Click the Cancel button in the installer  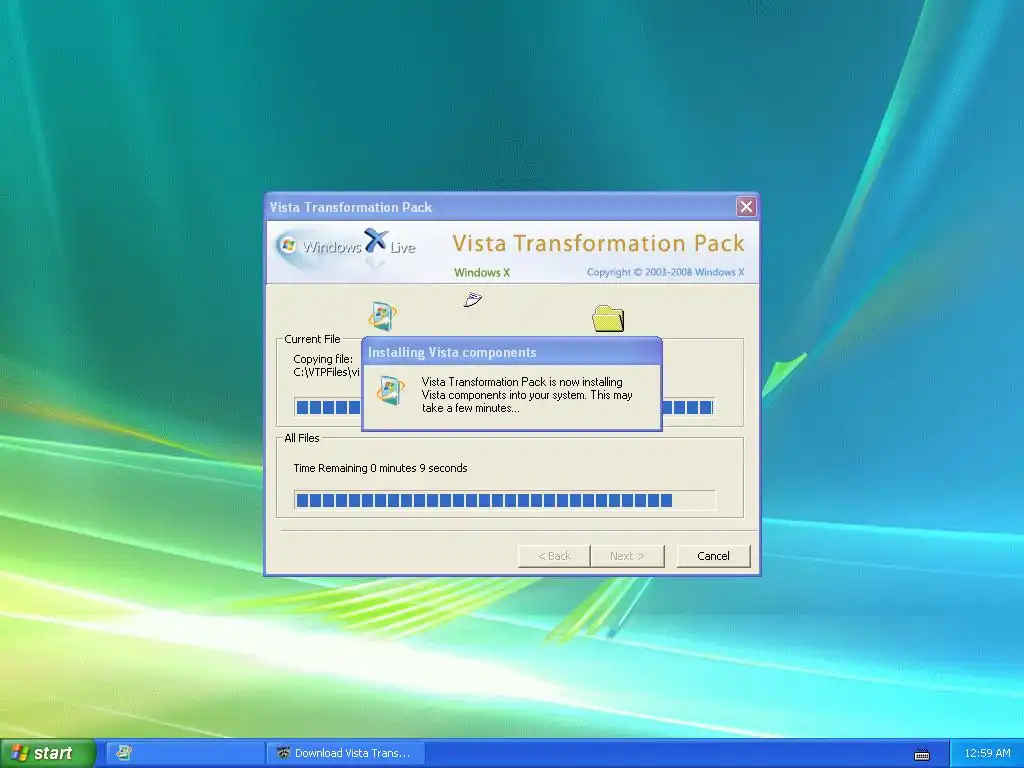point(713,556)
